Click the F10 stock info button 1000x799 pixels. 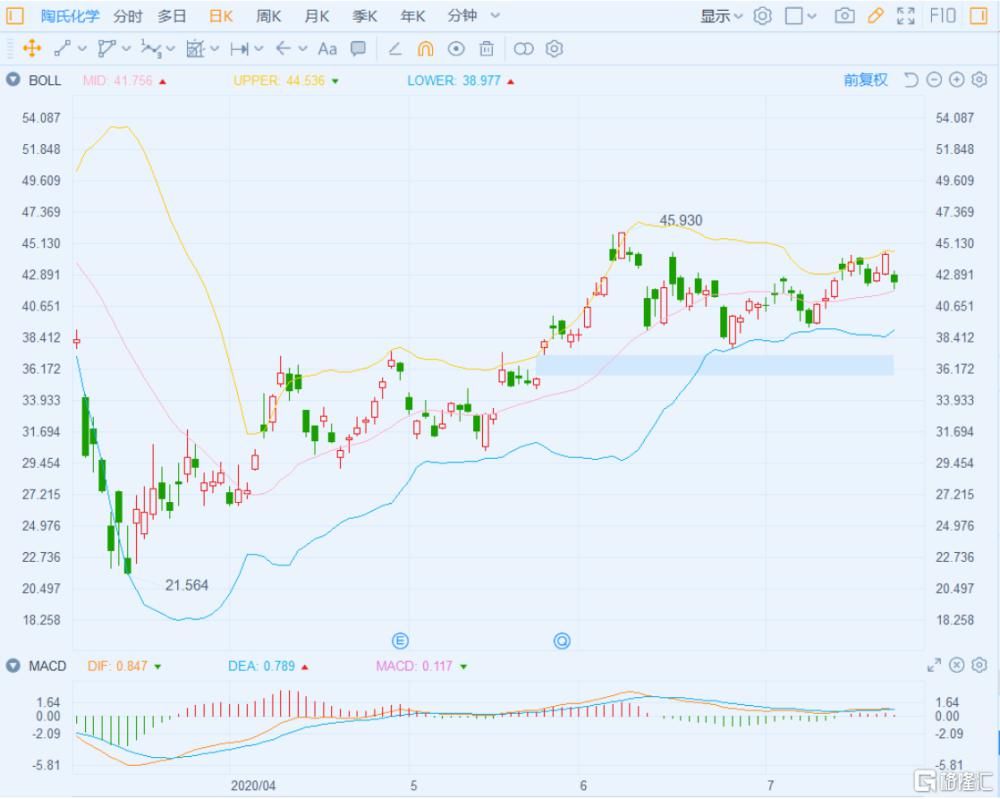point(941,15)
